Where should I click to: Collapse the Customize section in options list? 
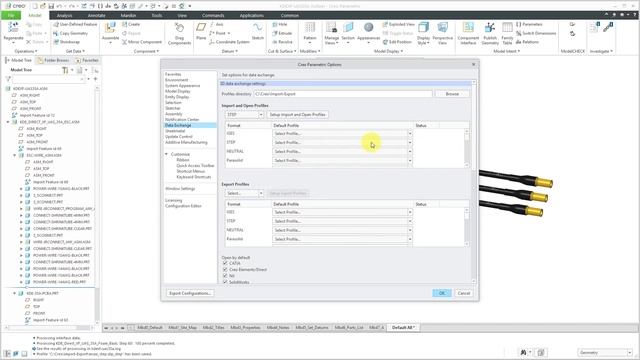167,154
